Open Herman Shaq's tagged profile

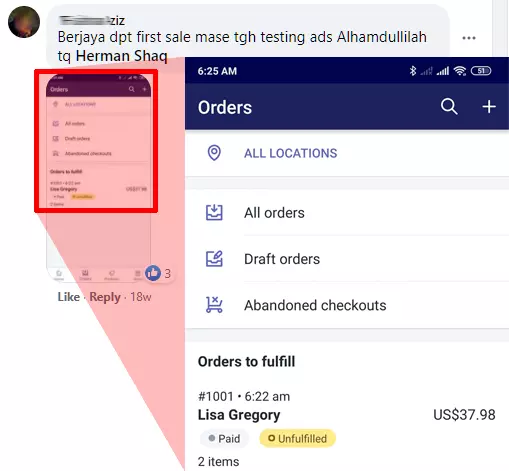coord(121,56)
